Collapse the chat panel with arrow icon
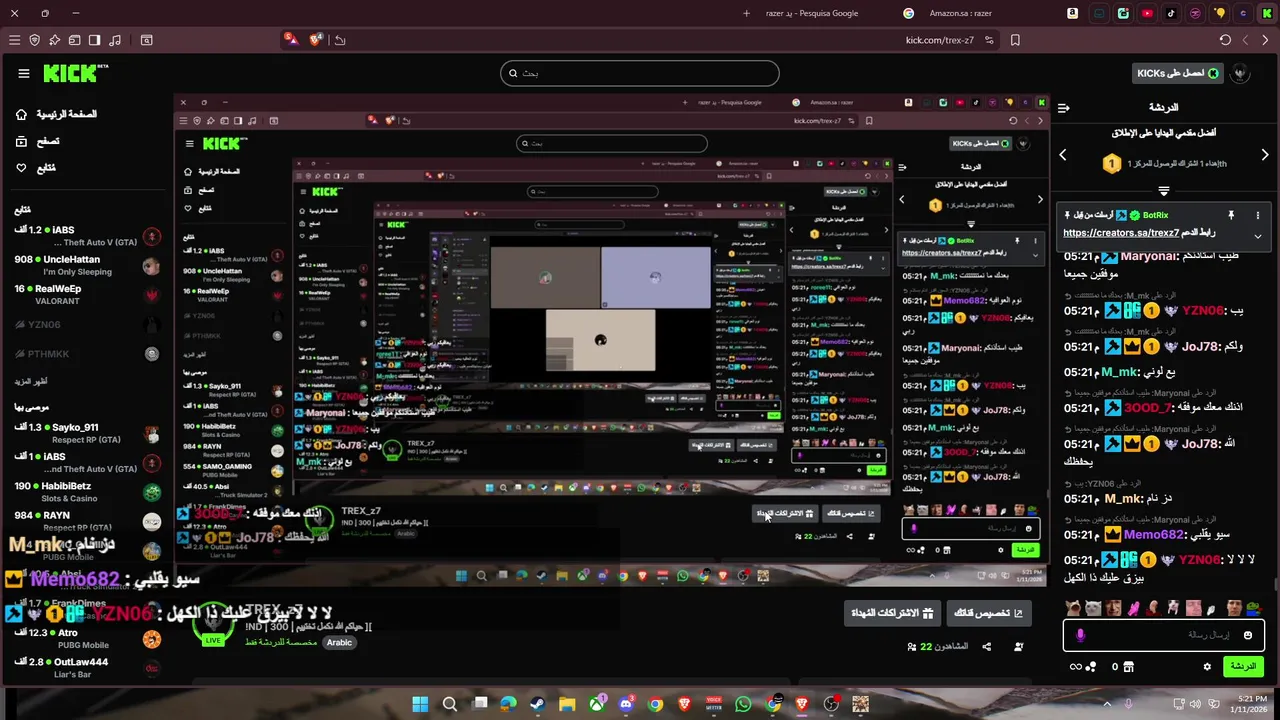The width and height of the screenshot is (1280, 720). (x=1064, y=107)
